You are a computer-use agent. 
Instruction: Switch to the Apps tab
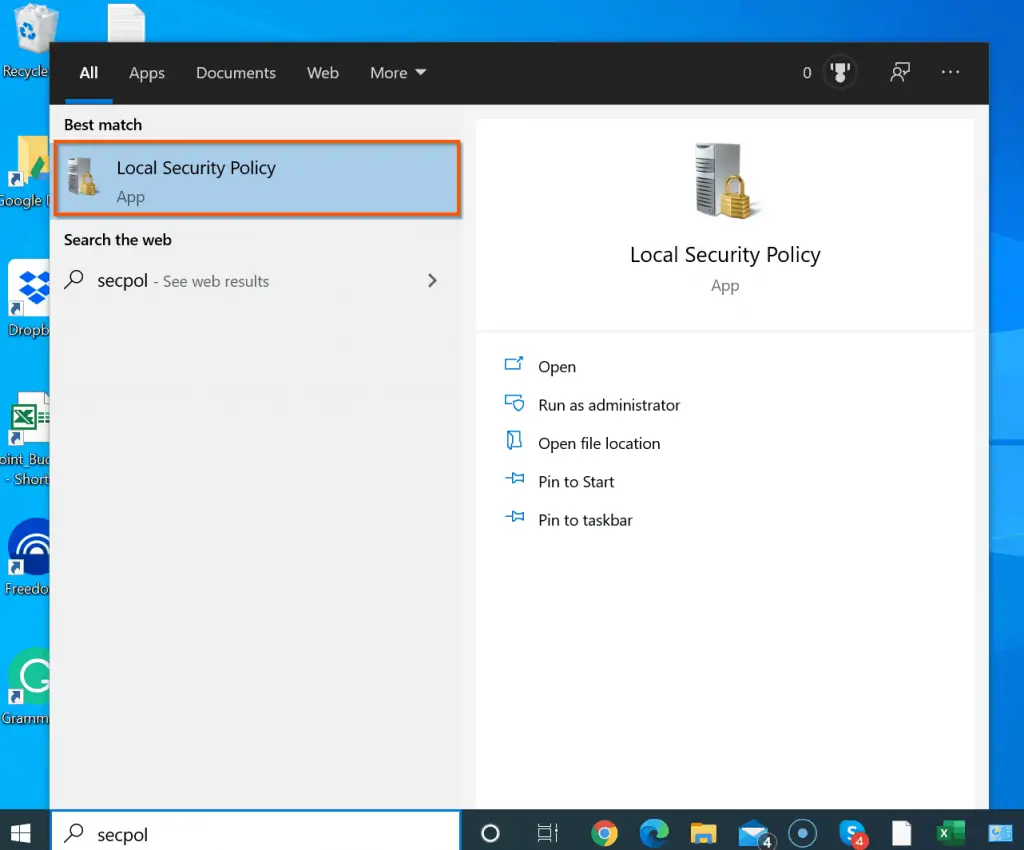click(146, 72)
